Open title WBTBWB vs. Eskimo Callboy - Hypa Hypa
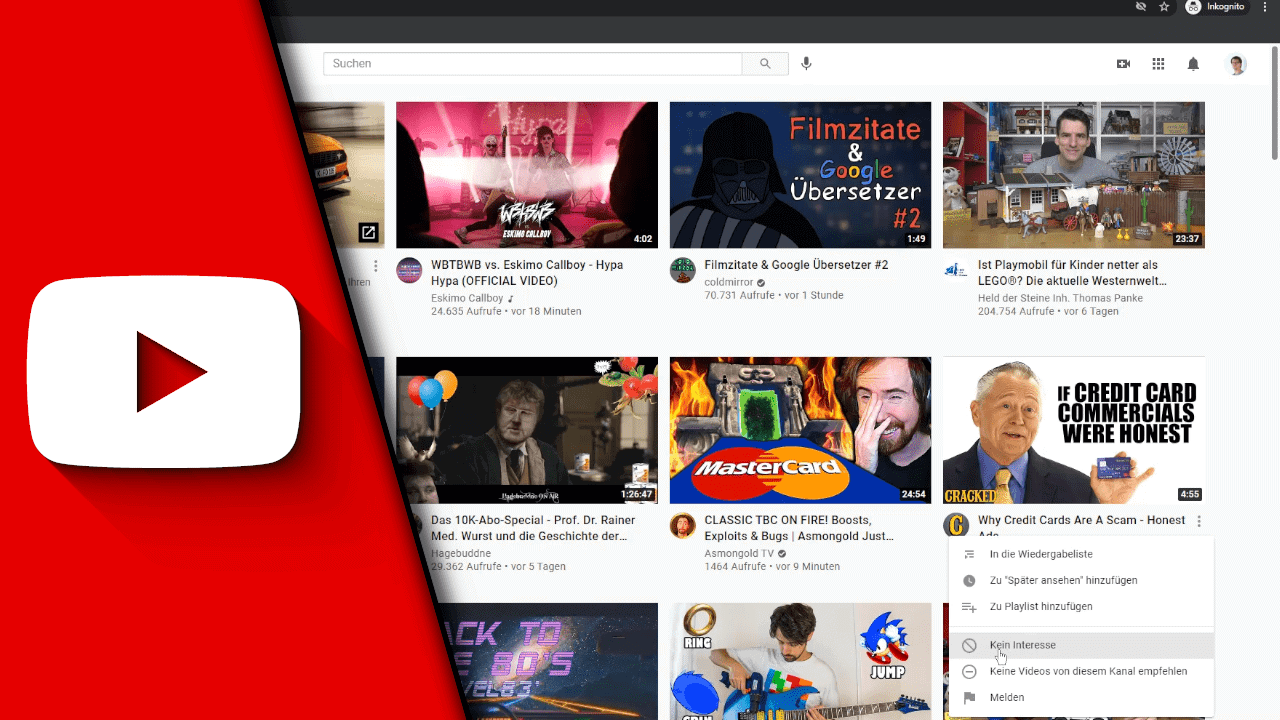This screenshot has width=1280, height=720. [527, 273]
